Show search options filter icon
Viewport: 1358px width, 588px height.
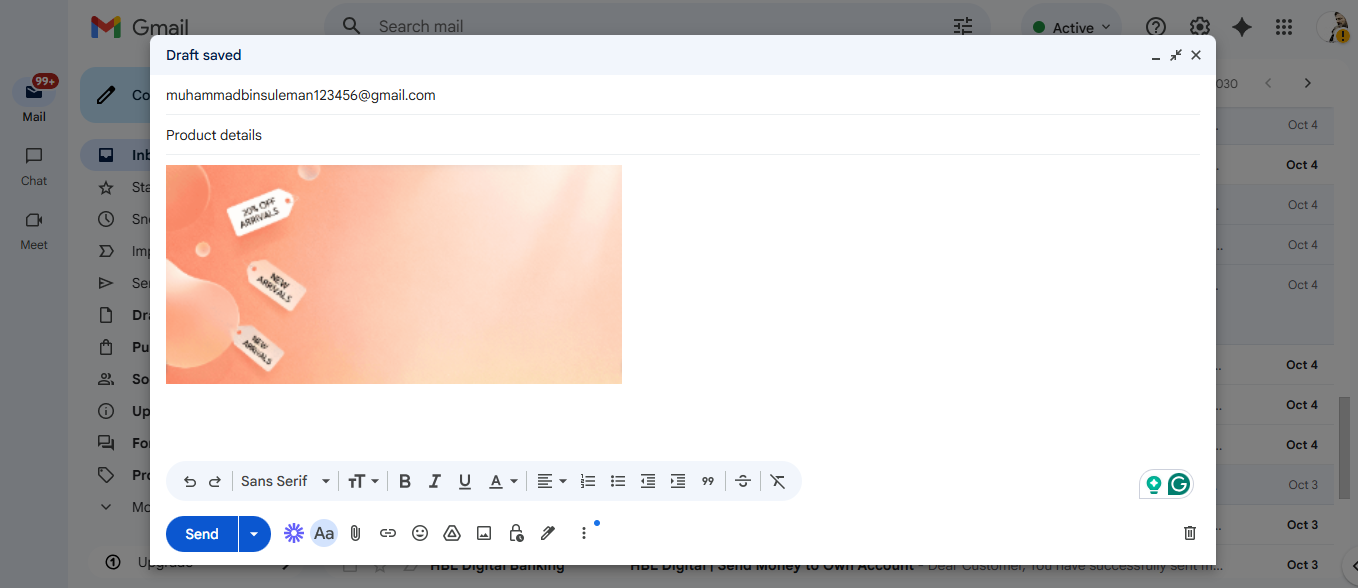coord(963,27)
